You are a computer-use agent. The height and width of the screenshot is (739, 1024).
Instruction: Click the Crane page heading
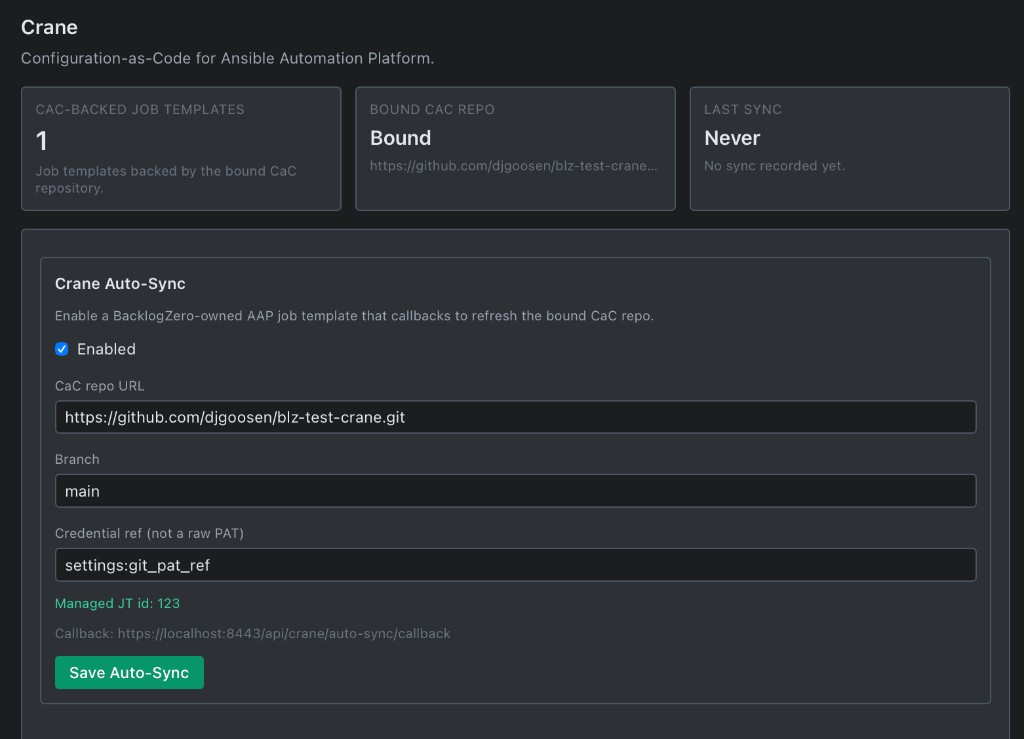(49, 27)
